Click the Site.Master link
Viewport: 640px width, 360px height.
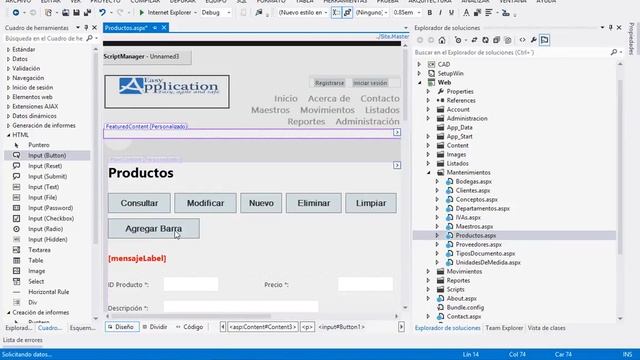tap(393, 37)
